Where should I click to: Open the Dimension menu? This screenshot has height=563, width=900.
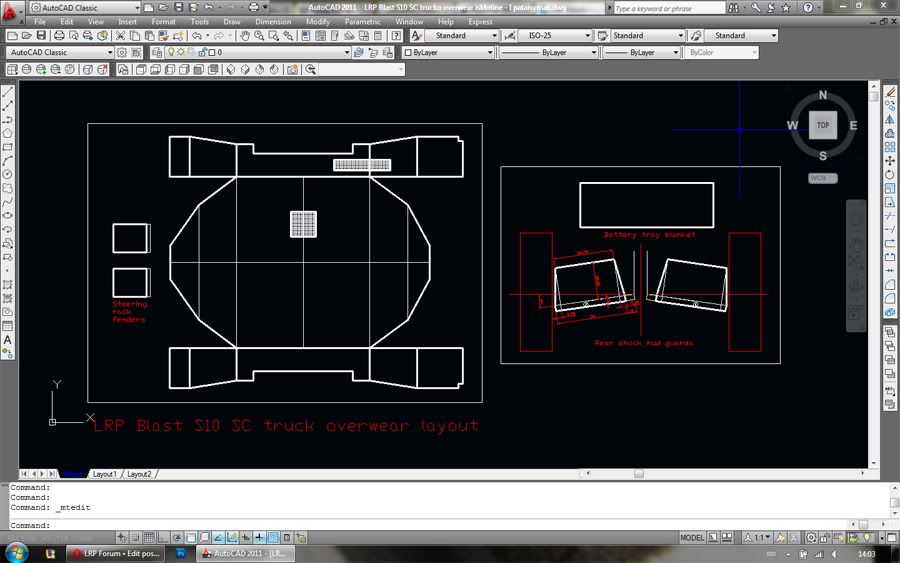[x=273, y=22]
